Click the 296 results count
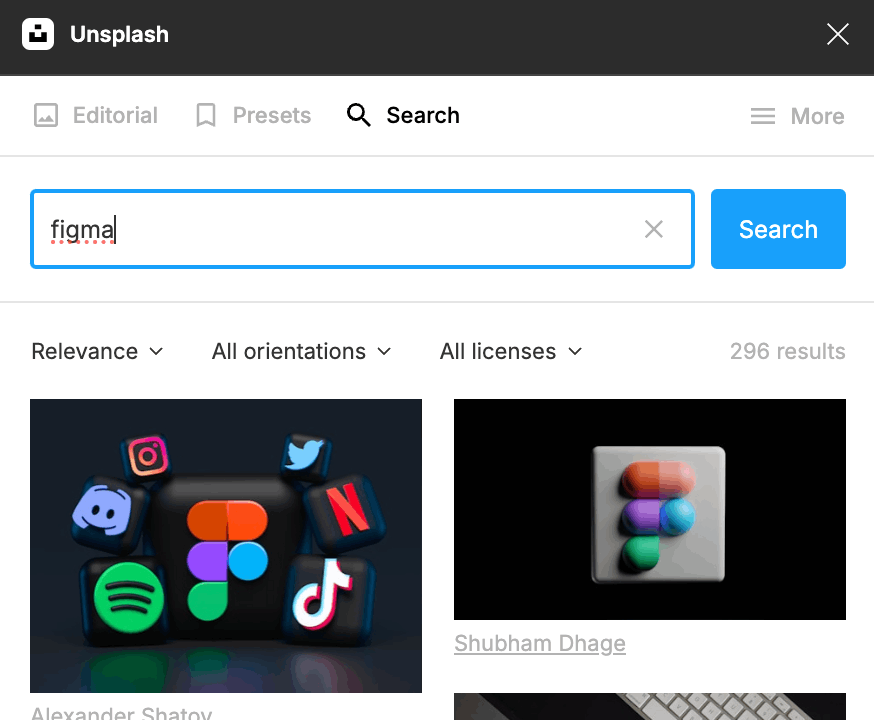Screen dimensions: 874x720 tap(788, 352)
